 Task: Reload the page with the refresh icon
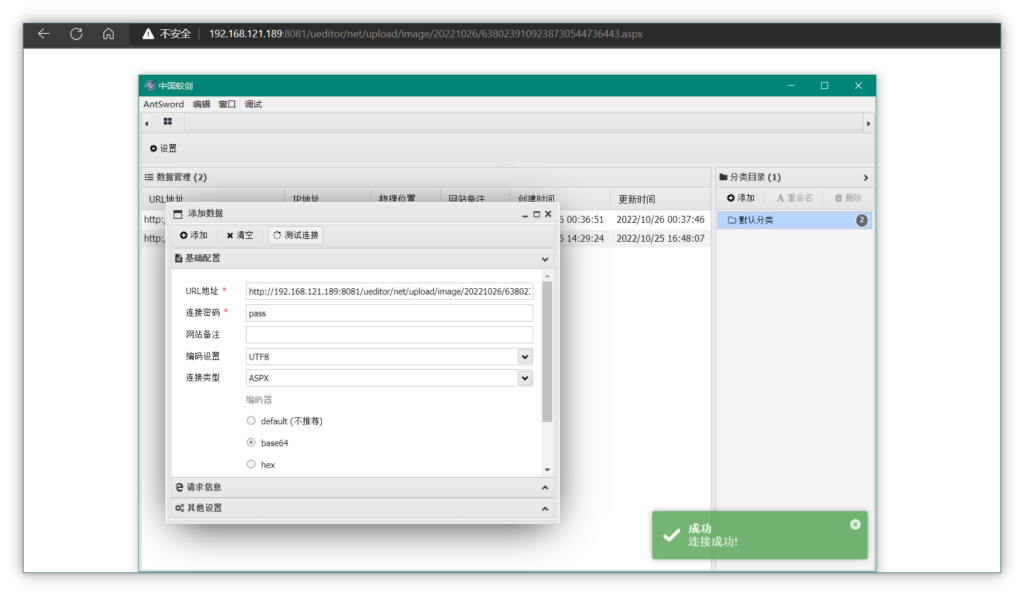(76, 34)
